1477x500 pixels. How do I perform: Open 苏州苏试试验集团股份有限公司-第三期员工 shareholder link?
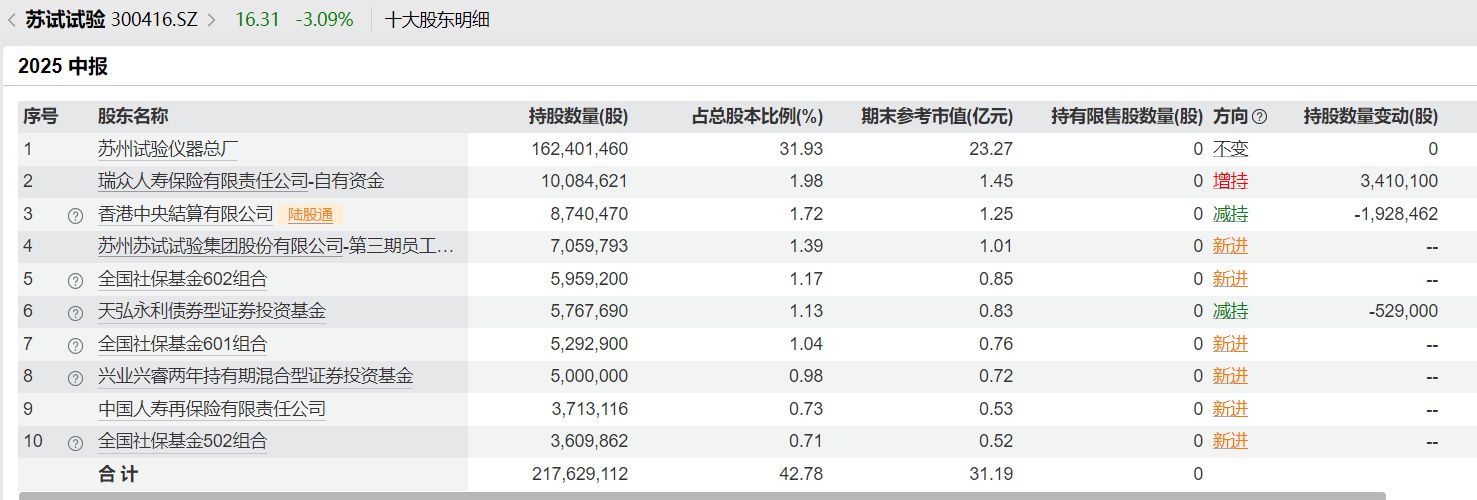276,246
